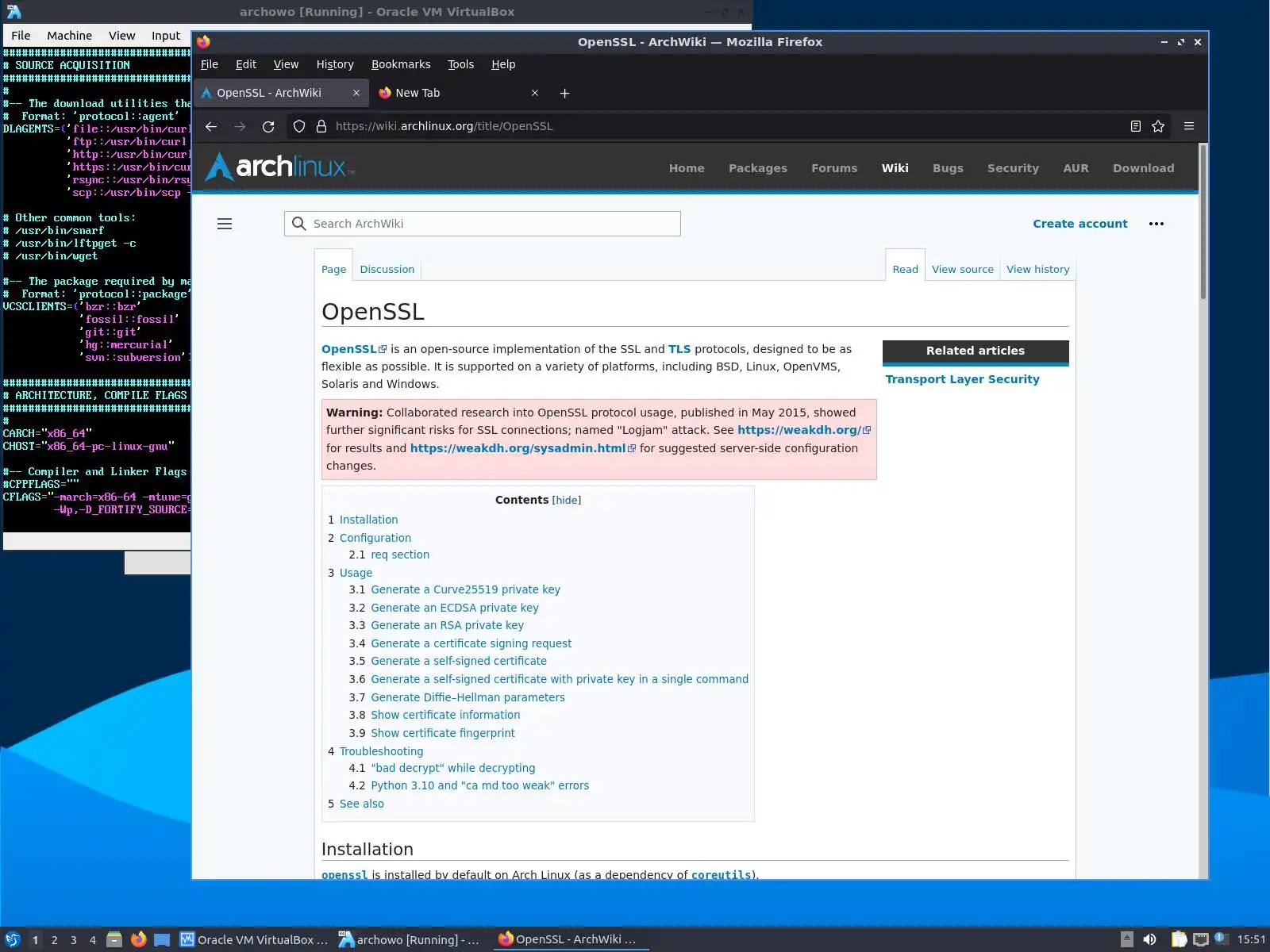Jump to Show certificate fingerprint

coord(443,733)
